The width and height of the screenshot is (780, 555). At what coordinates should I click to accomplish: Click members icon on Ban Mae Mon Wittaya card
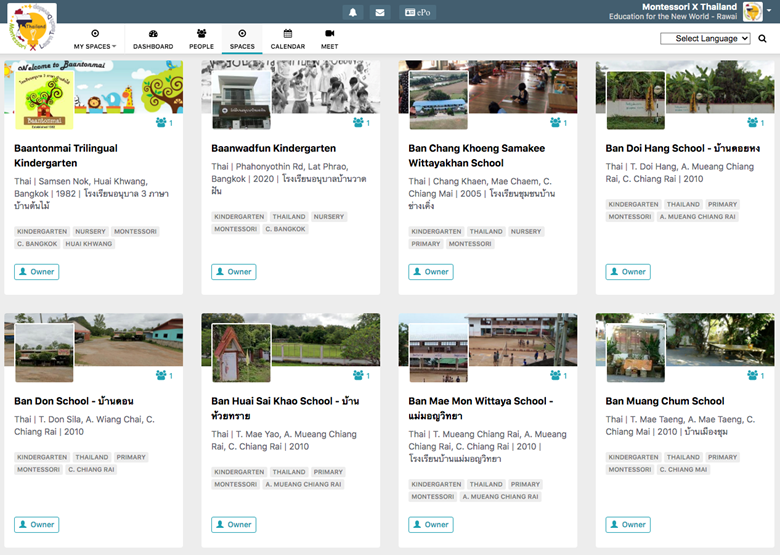tap(558, 375)
